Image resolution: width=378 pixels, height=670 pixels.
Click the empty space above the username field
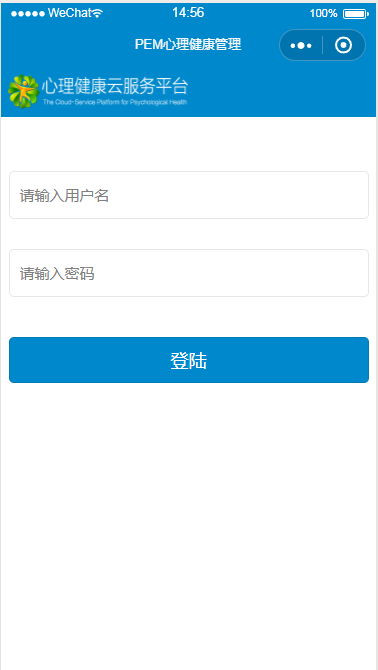tap(189, 144)
